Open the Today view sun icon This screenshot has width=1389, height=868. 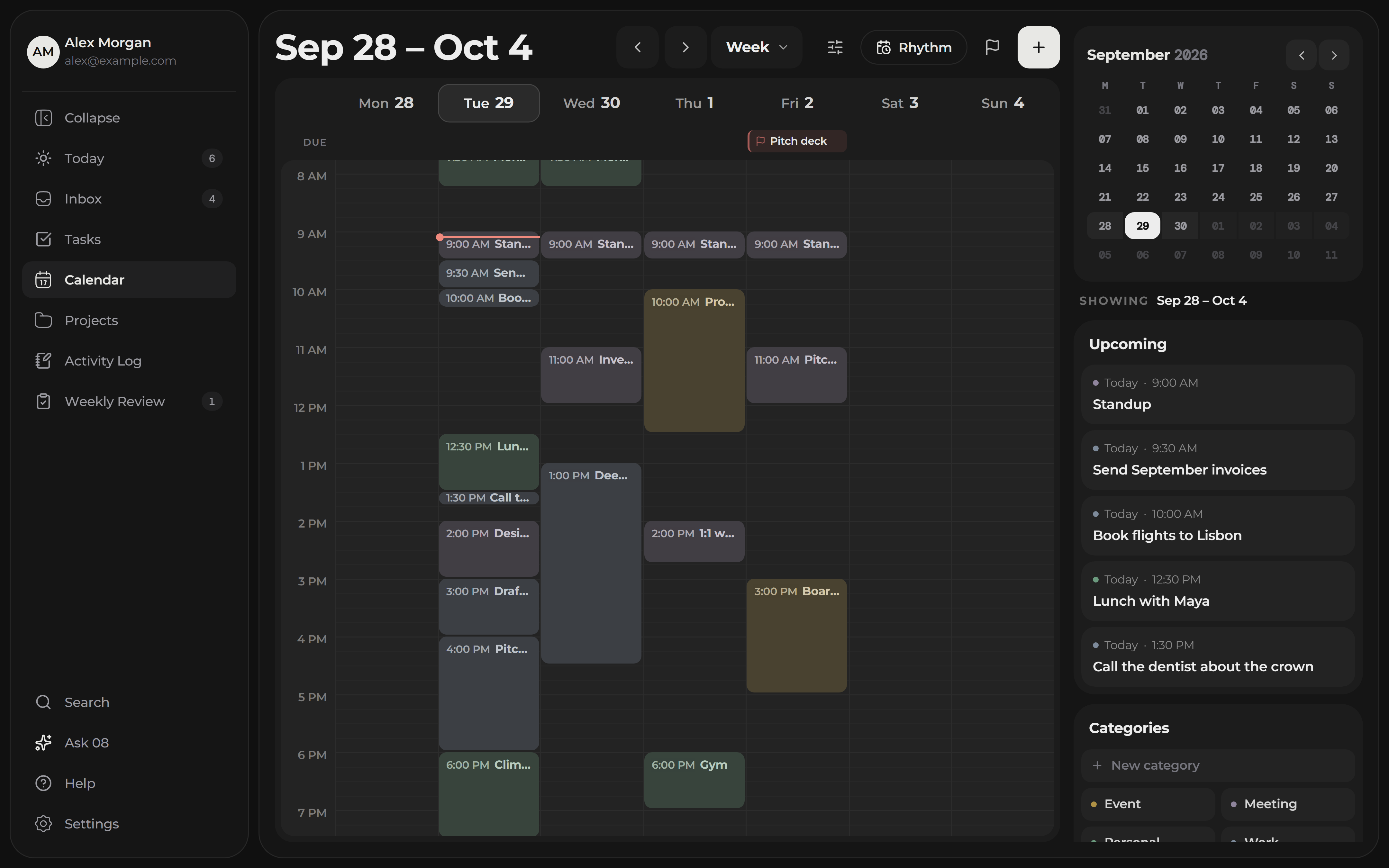click(x=44, y=158)
